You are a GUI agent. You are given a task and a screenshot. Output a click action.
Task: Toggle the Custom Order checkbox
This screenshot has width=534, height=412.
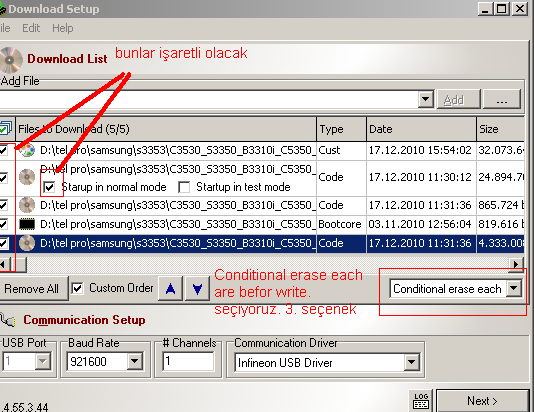tap(77, 288)
